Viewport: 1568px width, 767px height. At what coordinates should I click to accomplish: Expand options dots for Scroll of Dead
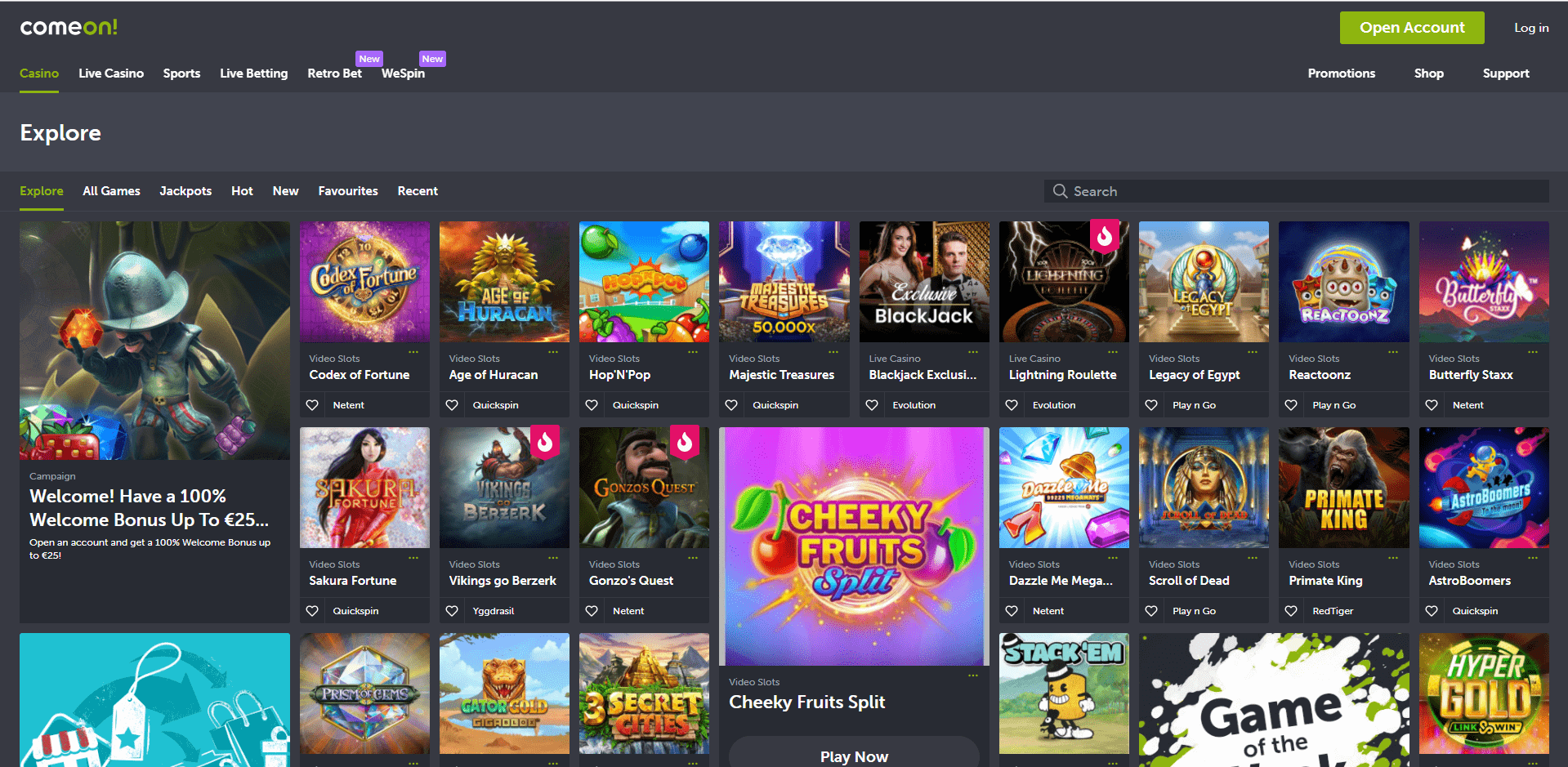pos(1253,558)
